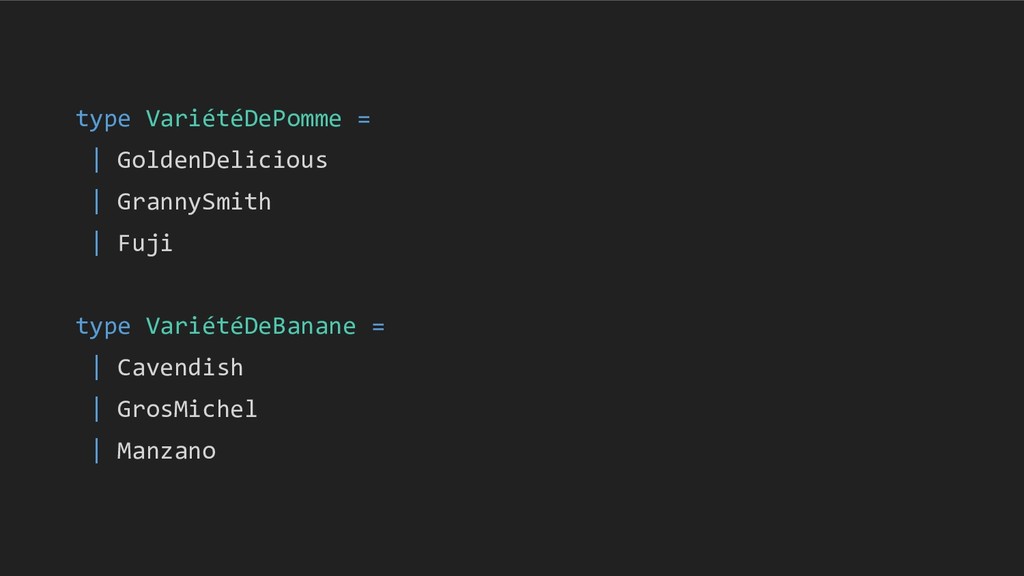The width and height of the screenshot is (1024, 576).
Task: Click the pipe before Fuji
Action: (x=97, y=244)
